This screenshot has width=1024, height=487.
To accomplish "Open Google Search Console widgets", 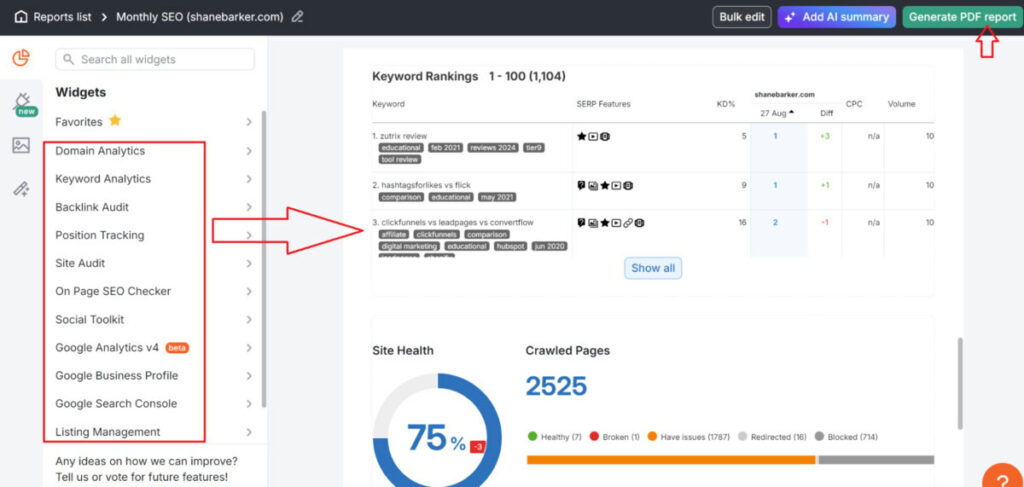I will click(116, 403).
